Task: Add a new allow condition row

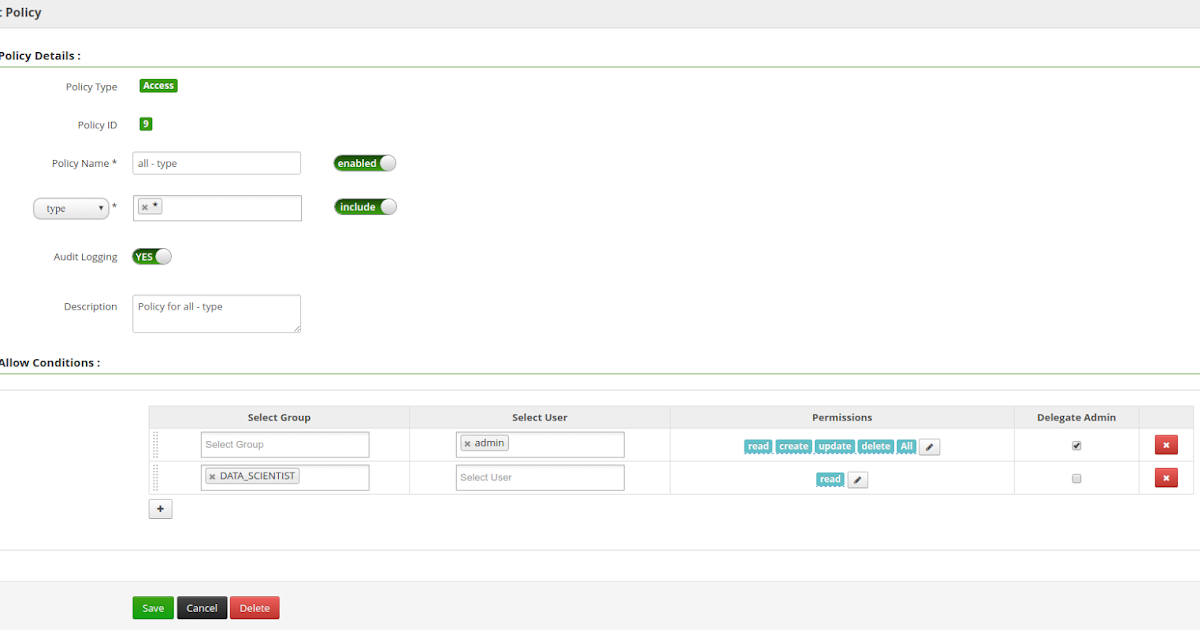Action: click(x=160, y=509)
